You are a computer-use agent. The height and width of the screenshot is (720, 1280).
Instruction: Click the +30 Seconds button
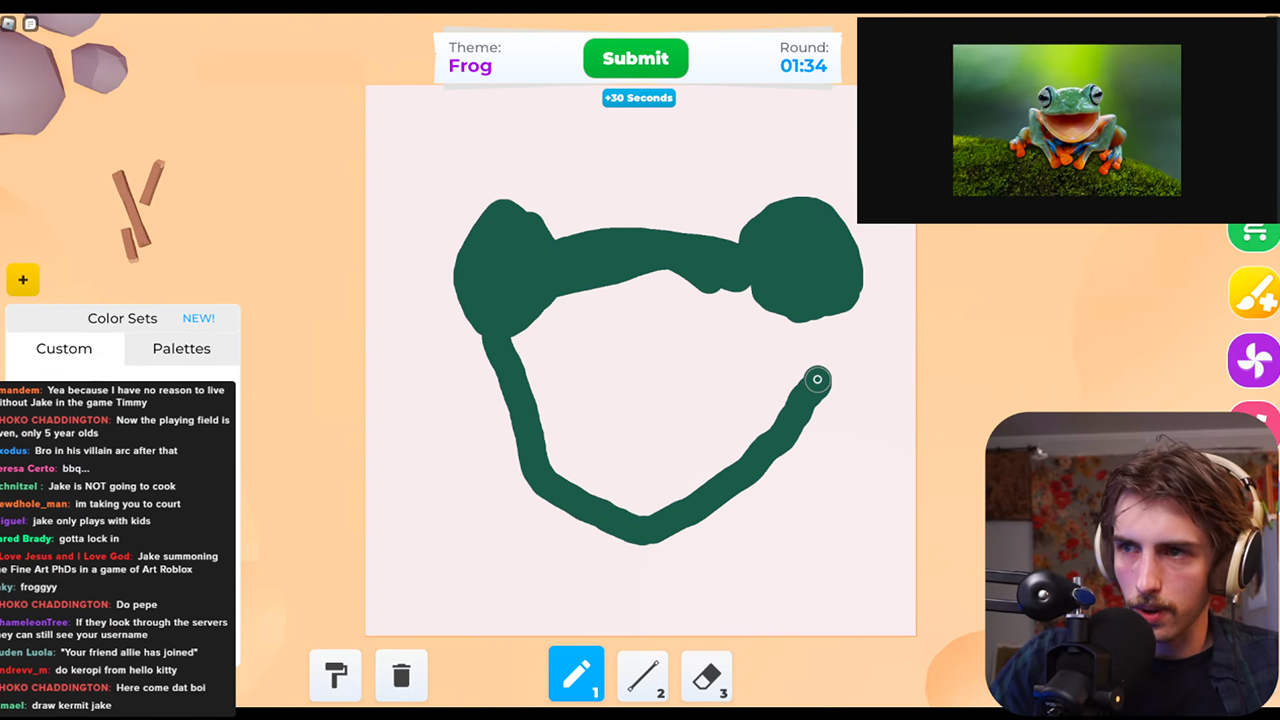pyautogui.click(x=639, y=97)
